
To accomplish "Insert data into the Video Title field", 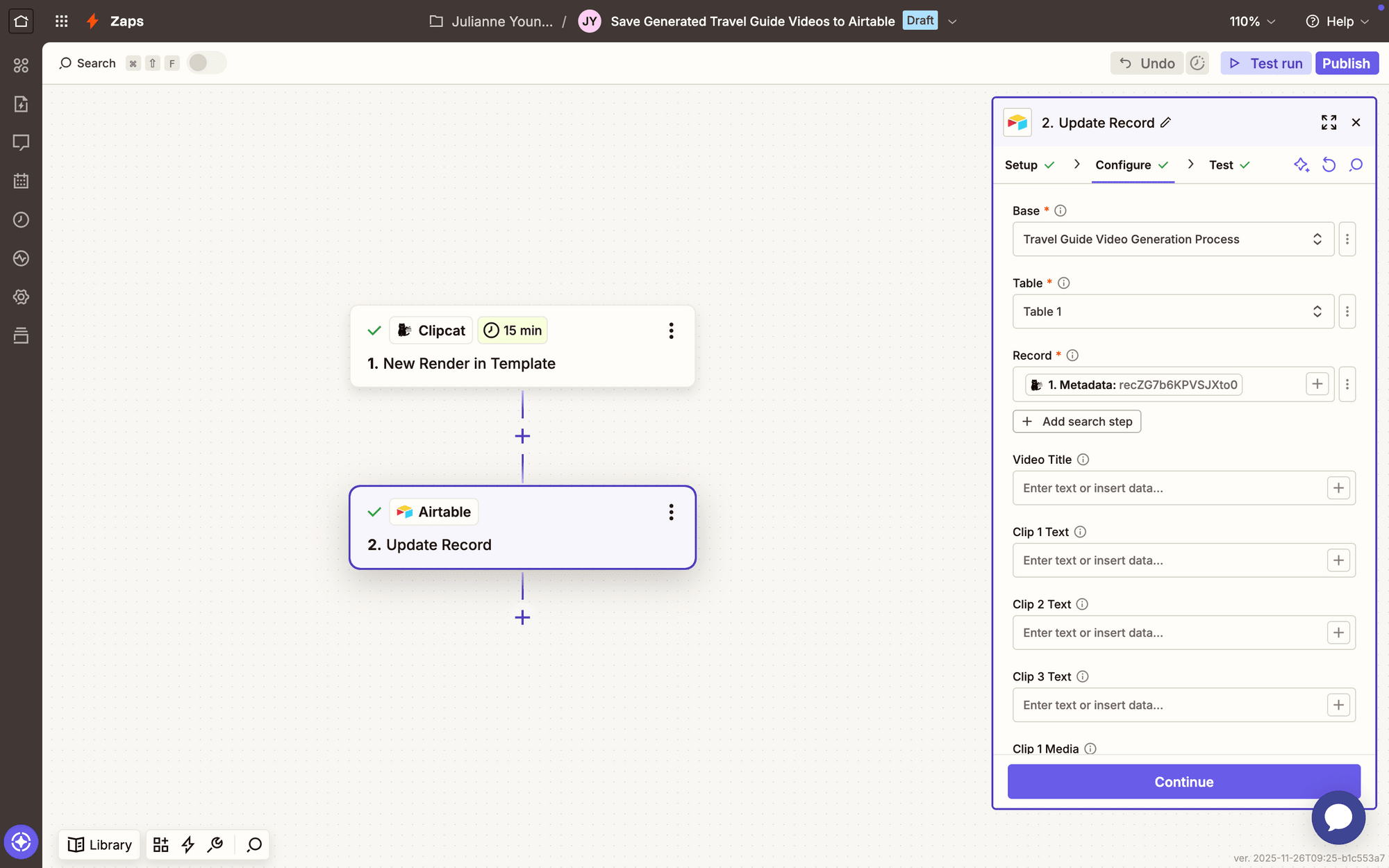I will (1339, 488).
